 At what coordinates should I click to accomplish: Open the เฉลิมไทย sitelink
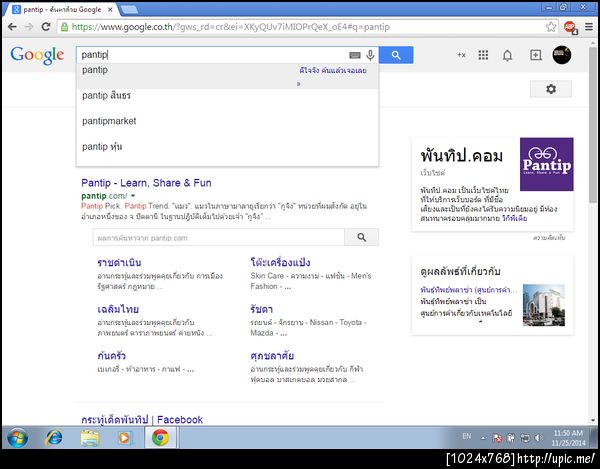[x=118, y=309]
